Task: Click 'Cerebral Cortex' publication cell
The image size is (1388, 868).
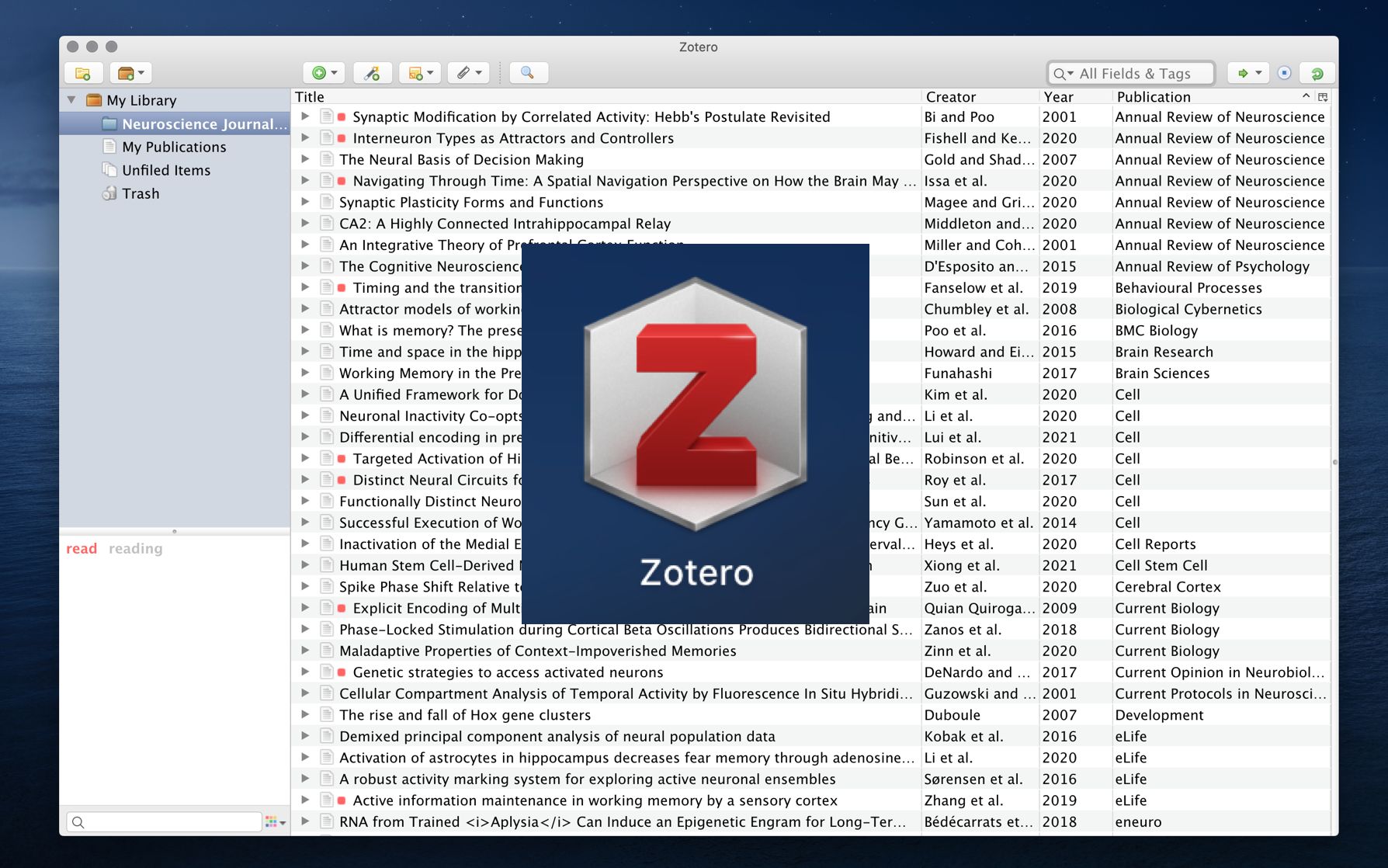Action: point(1168,587)
